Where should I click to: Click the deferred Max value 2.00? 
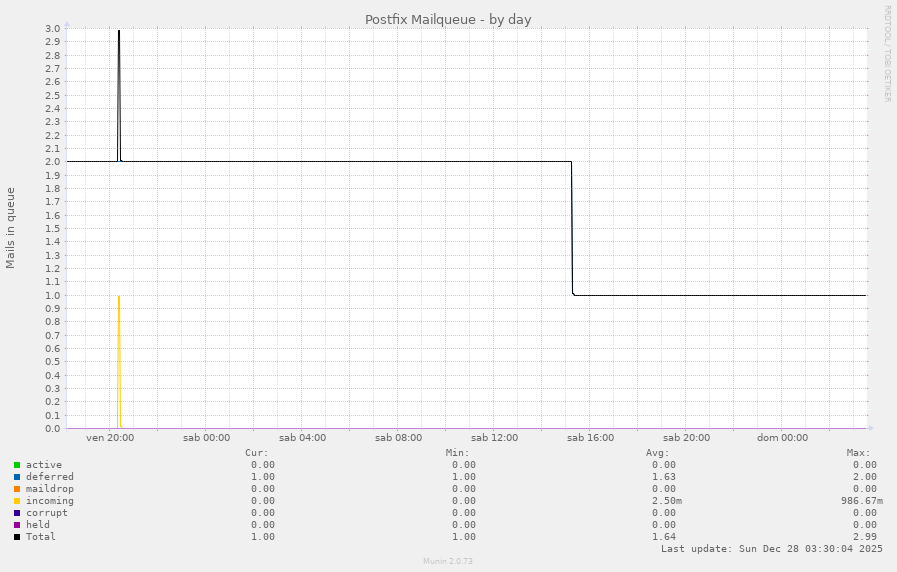click(x=865, y=477)
